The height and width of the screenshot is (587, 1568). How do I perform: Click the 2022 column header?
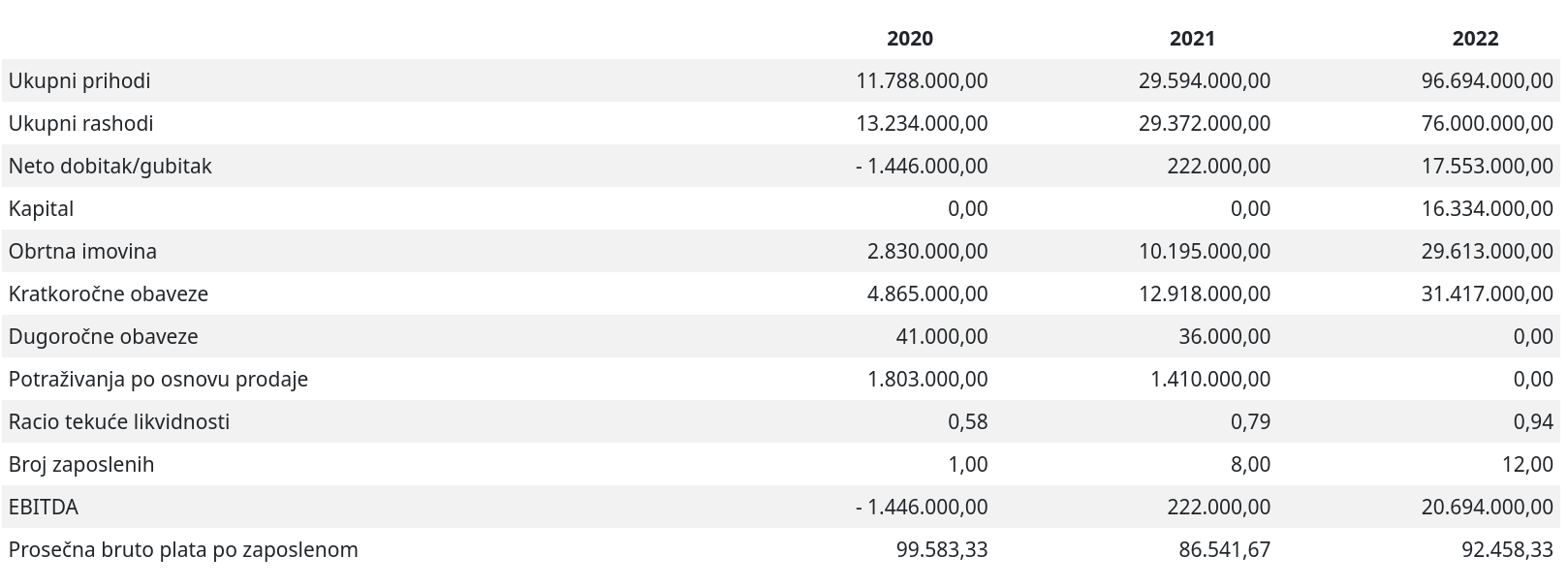[x=1475, y=39]
